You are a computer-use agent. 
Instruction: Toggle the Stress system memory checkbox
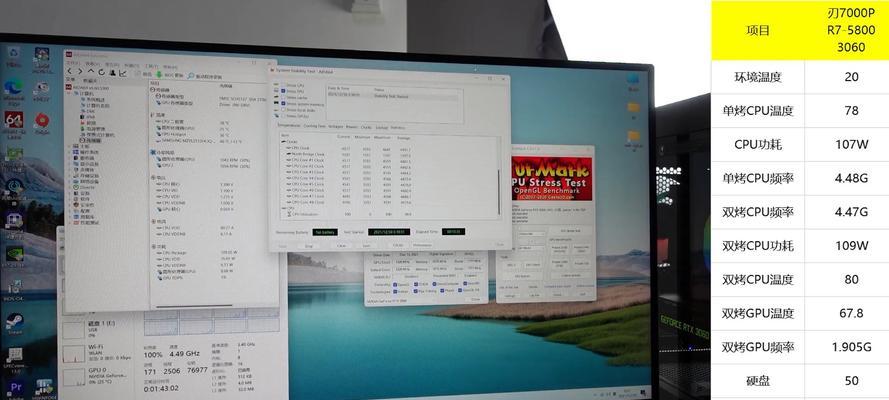[x=283, y=104]
